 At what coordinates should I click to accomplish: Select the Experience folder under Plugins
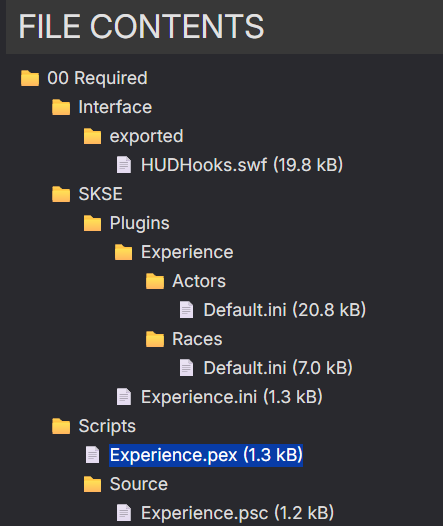tap(187, 252)
